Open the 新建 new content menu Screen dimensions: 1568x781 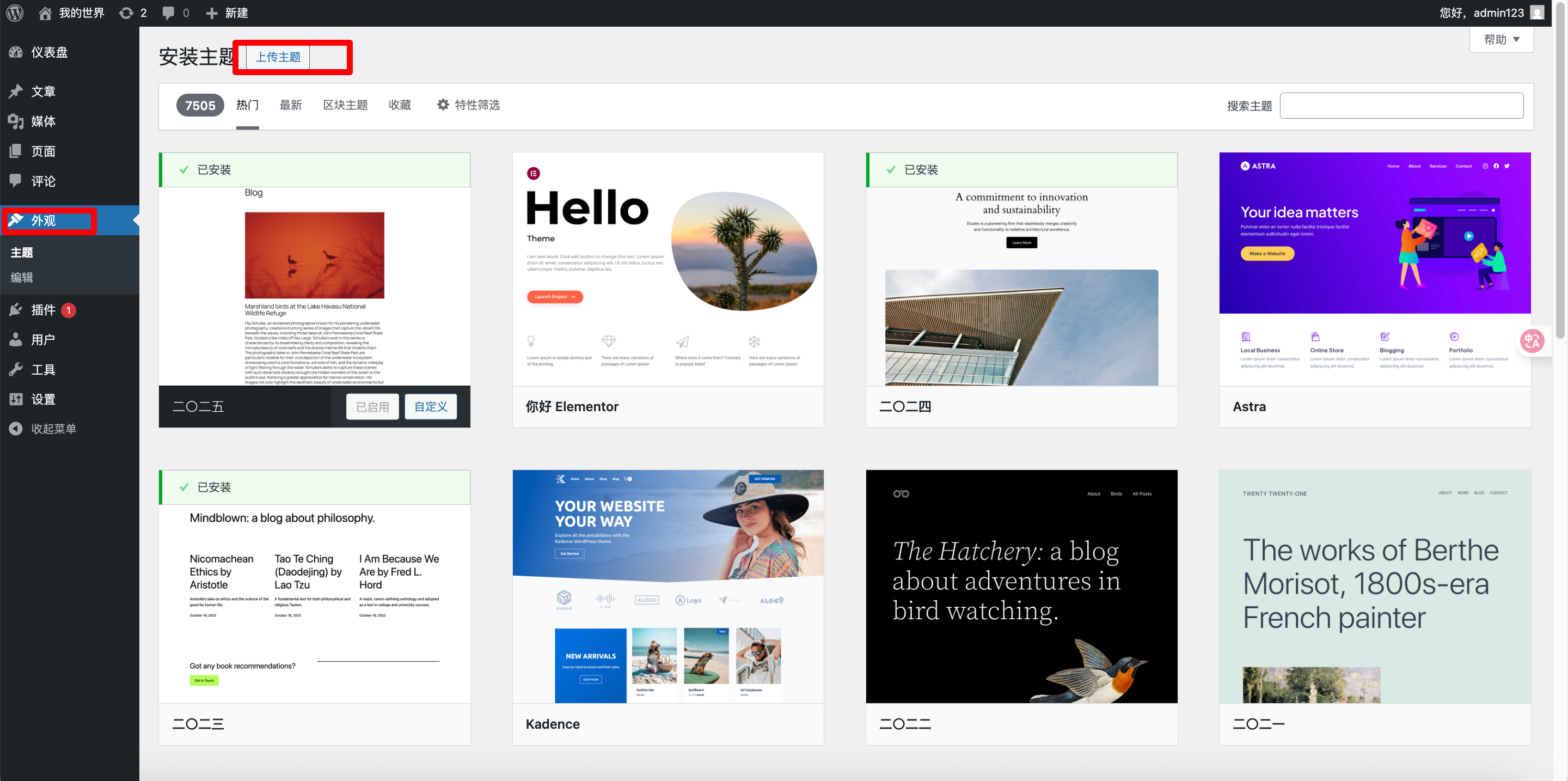[x=227, y=13]
